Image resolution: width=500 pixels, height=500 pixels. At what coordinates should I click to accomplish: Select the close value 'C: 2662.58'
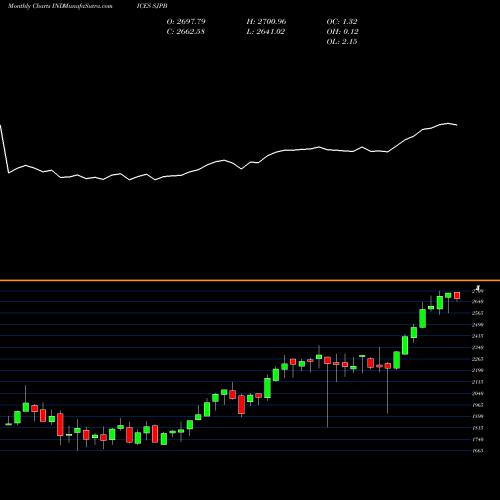(186, 32)
